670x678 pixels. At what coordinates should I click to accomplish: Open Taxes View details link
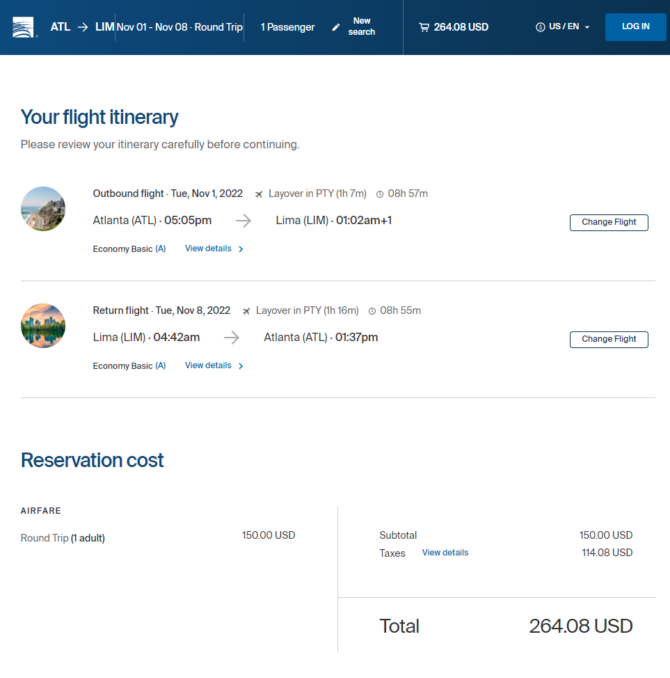(x=445, y=553)
